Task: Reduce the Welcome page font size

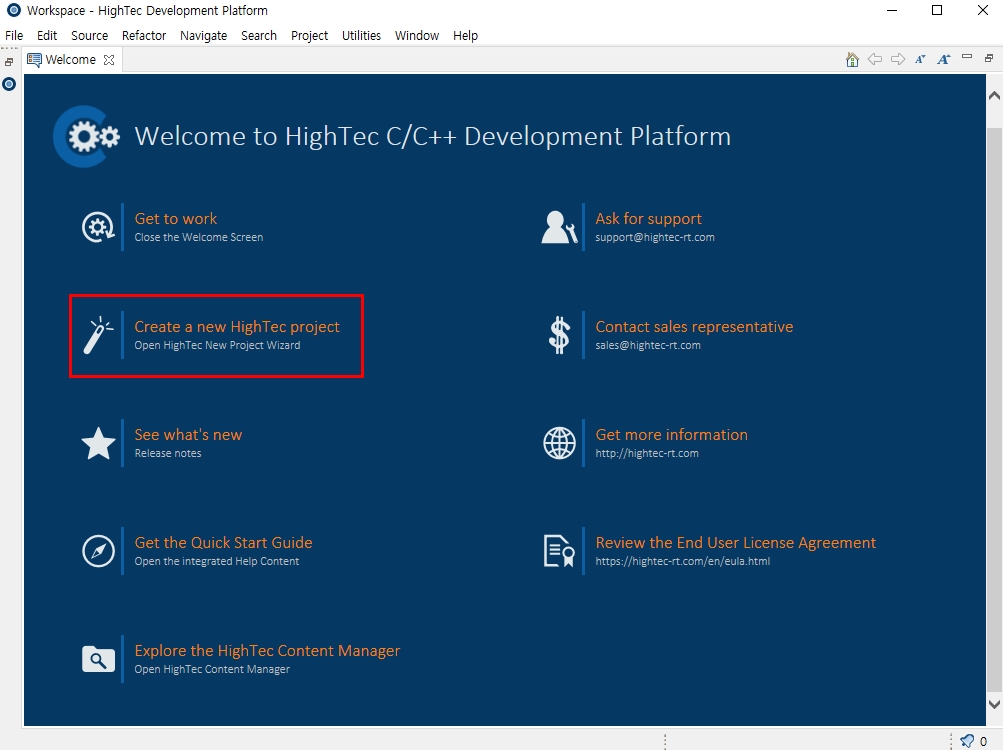Action: pos(920,60)
